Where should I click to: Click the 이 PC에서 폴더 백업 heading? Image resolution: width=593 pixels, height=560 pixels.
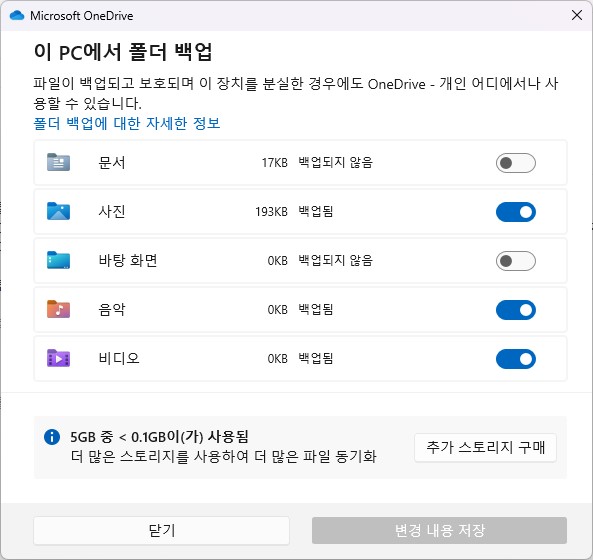point(123,52)
